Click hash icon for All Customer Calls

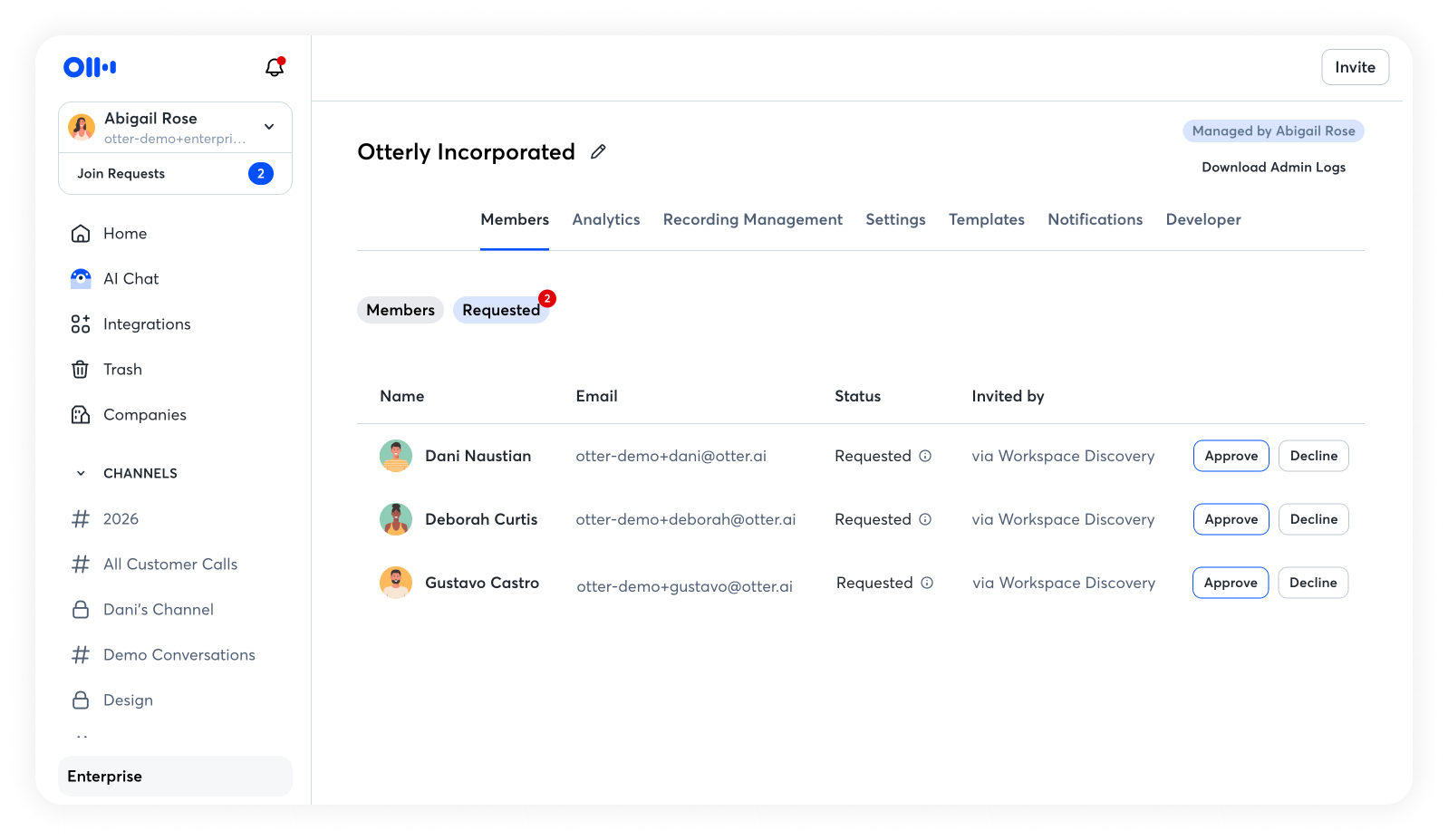(81, 565)
